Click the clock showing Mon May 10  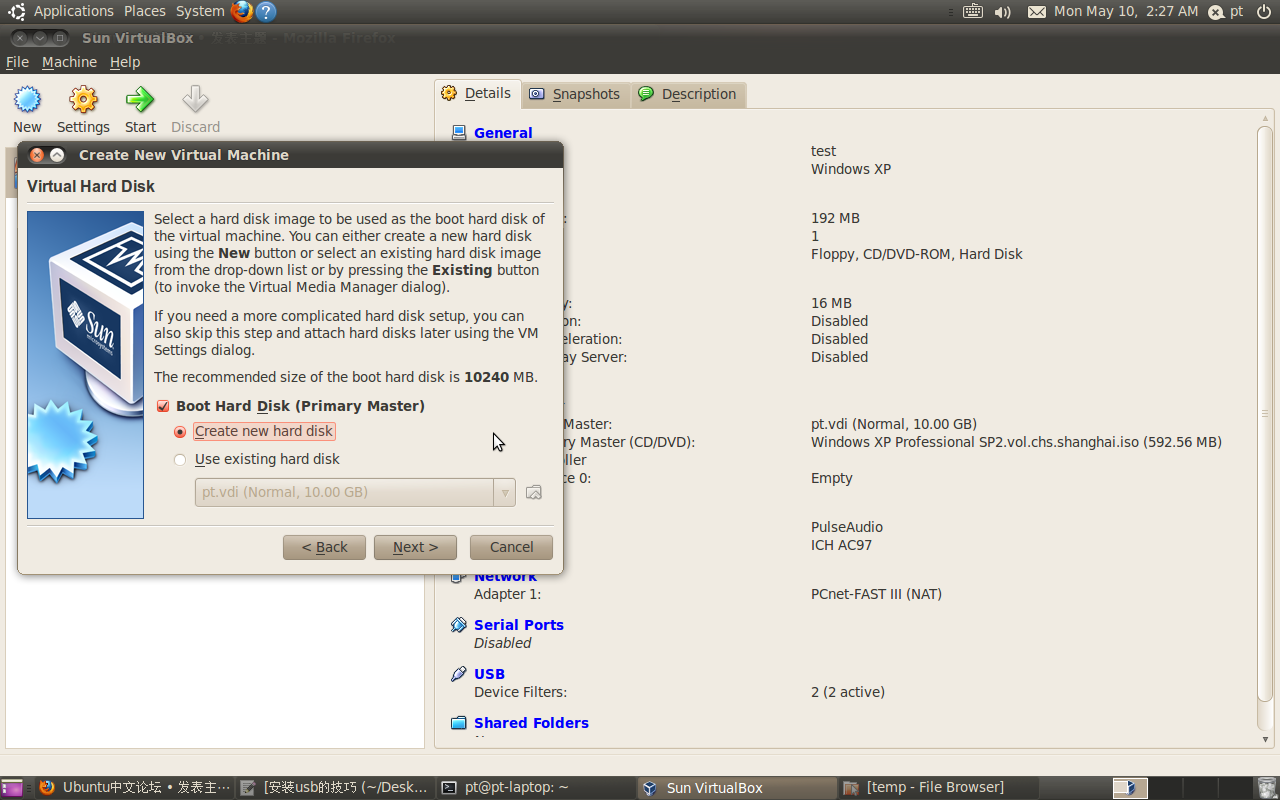tap(1125, 11)
